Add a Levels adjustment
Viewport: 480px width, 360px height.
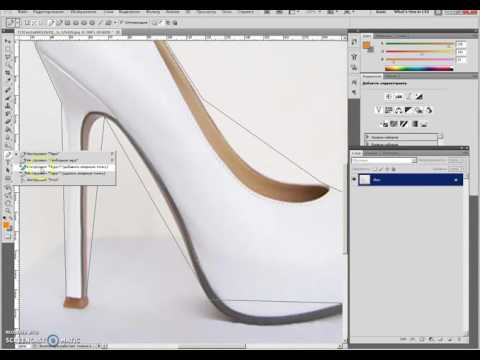pos(399,97)
